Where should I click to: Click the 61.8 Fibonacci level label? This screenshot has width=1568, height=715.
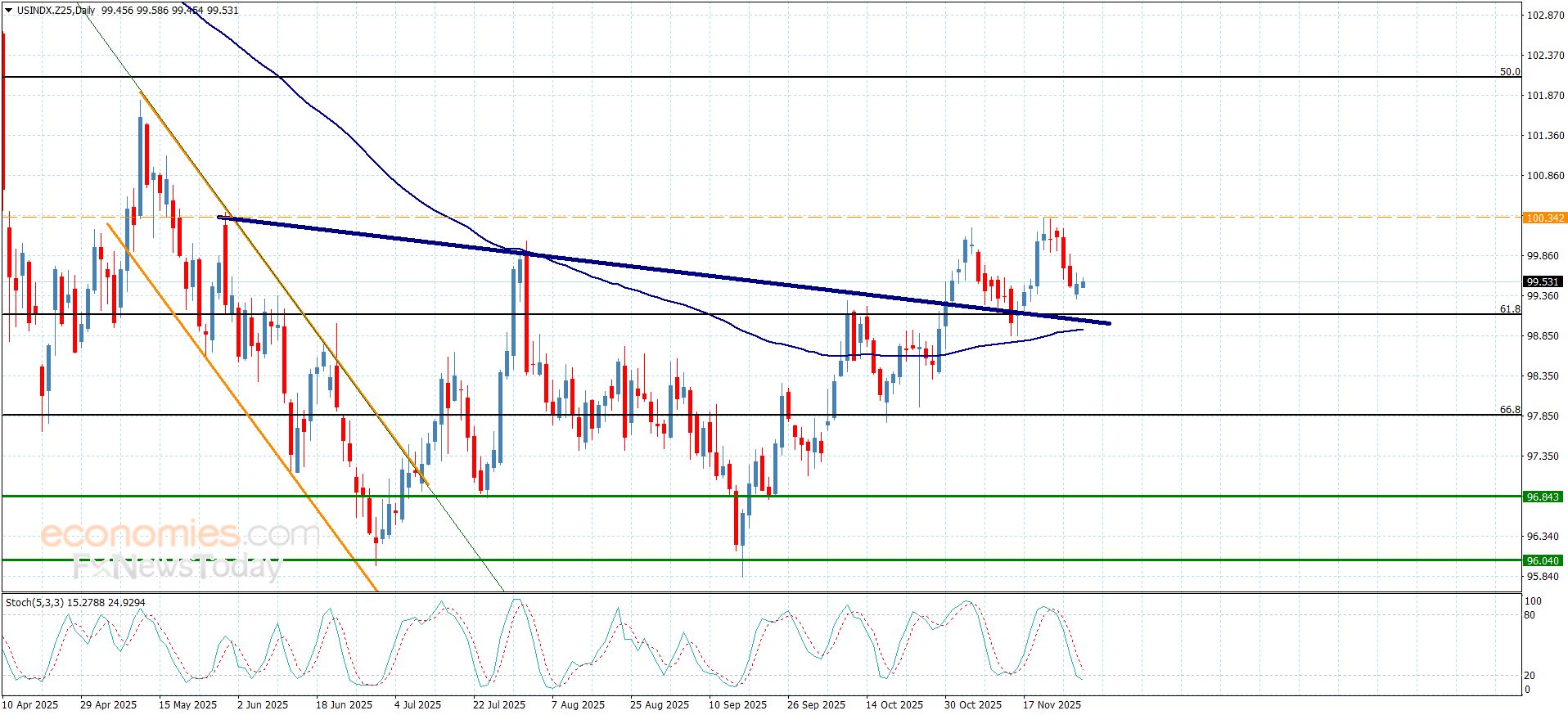1509,309
